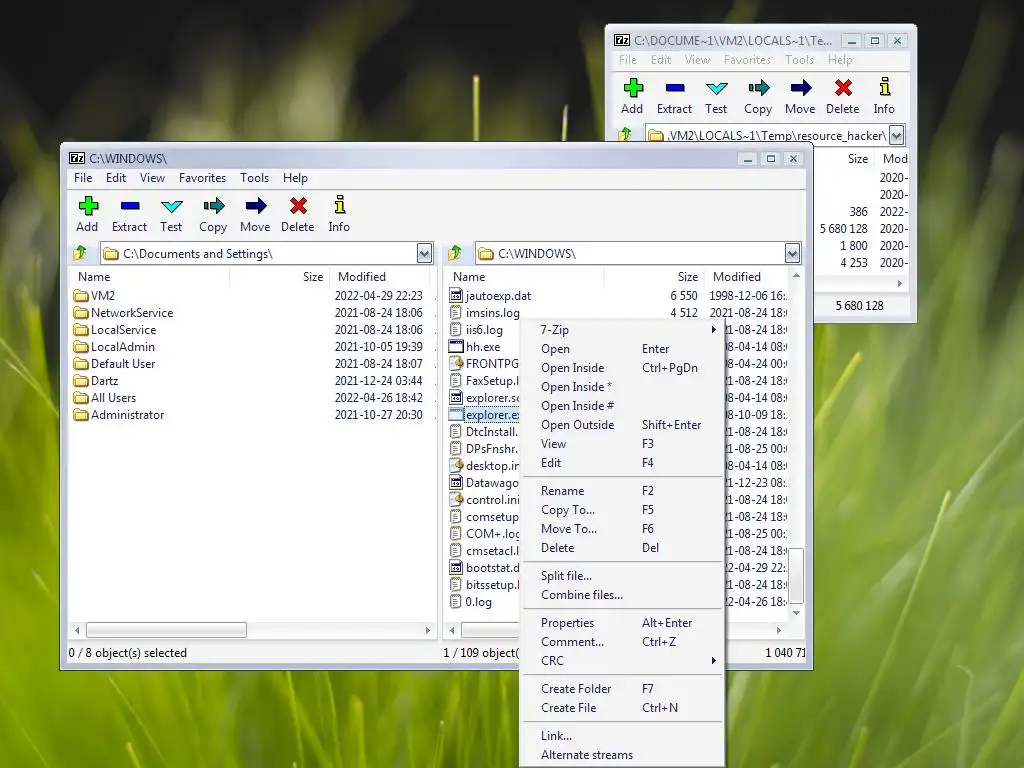The height and width of the screenshot is (768, 1024).
Task: Click horizontal scrollbar thumb in left panel
Action: point(167,630)
